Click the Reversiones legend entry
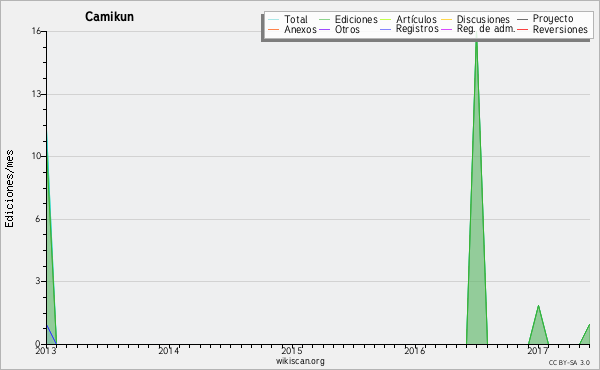 click(553, 29)
